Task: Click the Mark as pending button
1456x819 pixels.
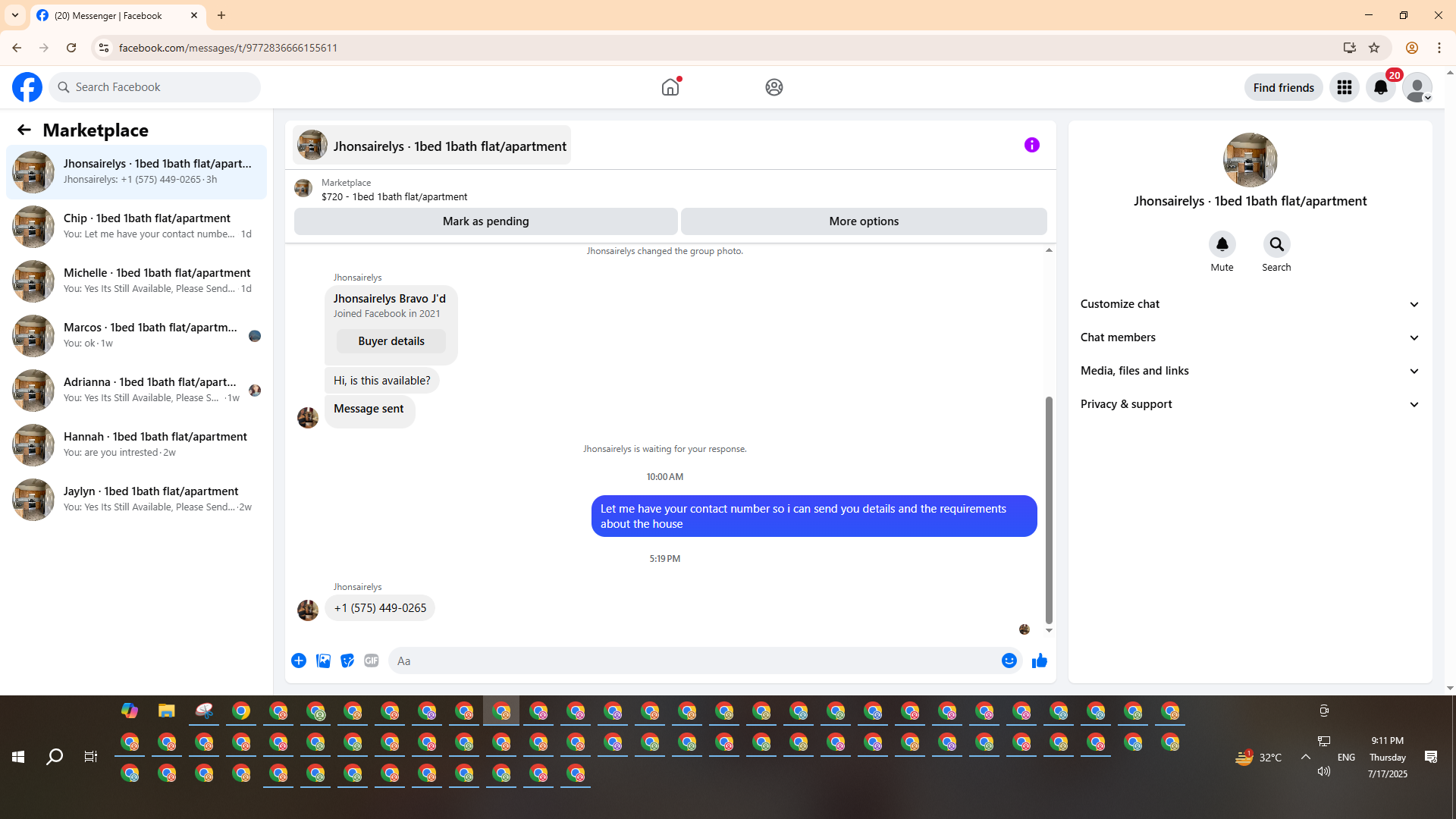Action: [x=486, y=221]
